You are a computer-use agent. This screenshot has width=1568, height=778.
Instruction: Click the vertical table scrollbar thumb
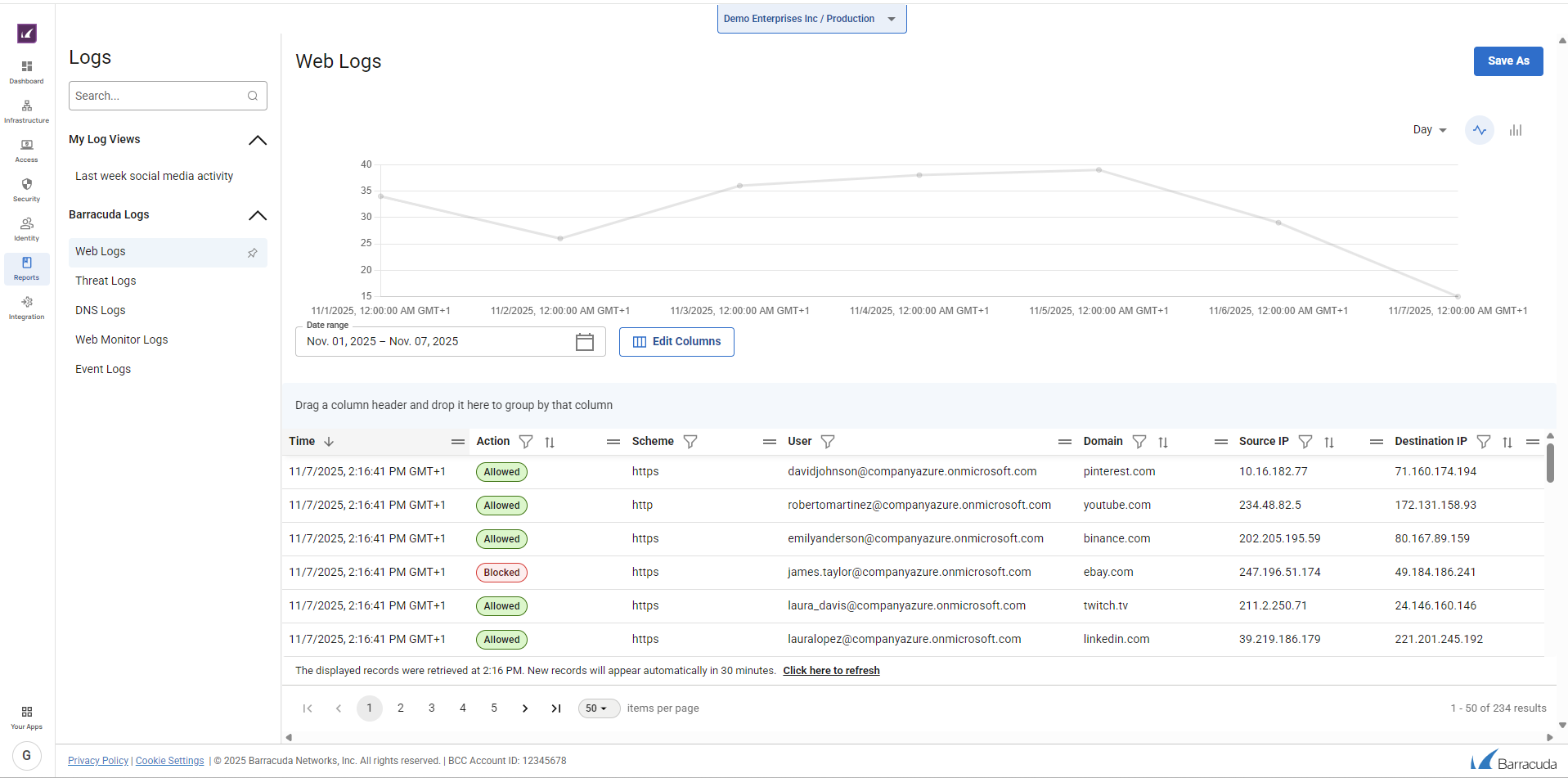pos(1549,462)
